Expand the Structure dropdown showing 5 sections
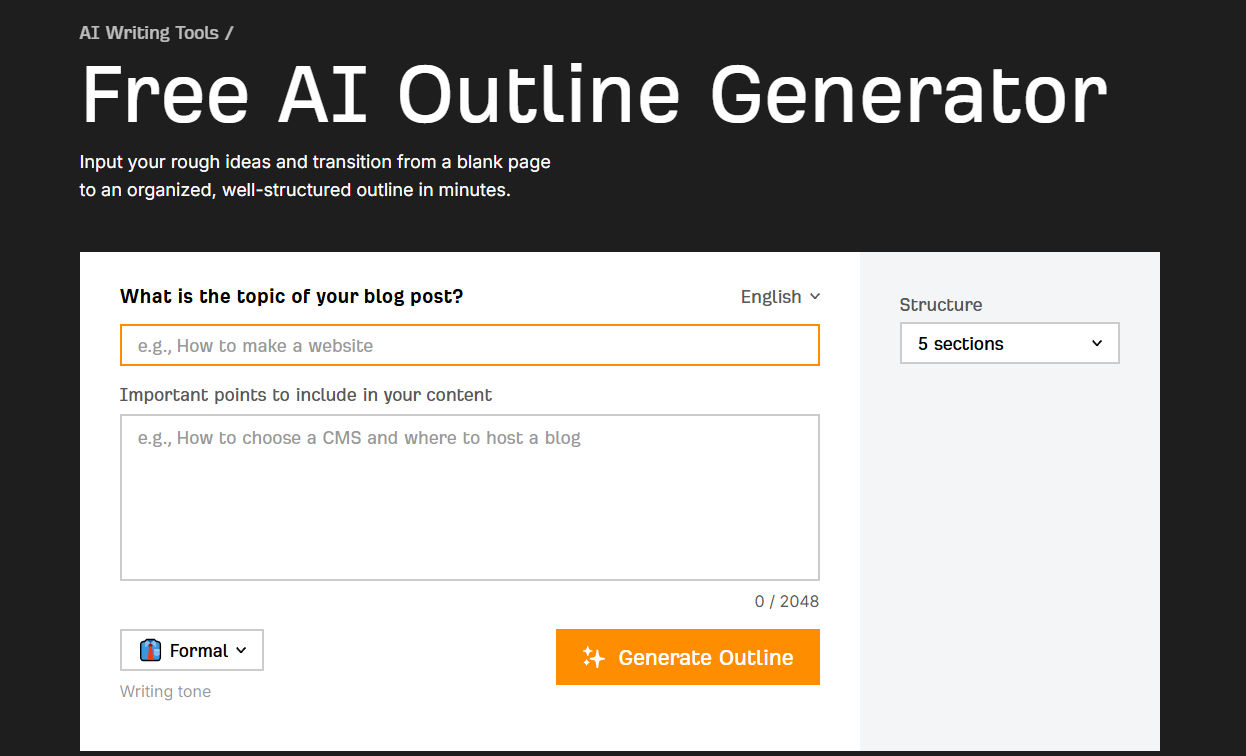This screenshot has width=1246, height=756. click(1009, 343)
